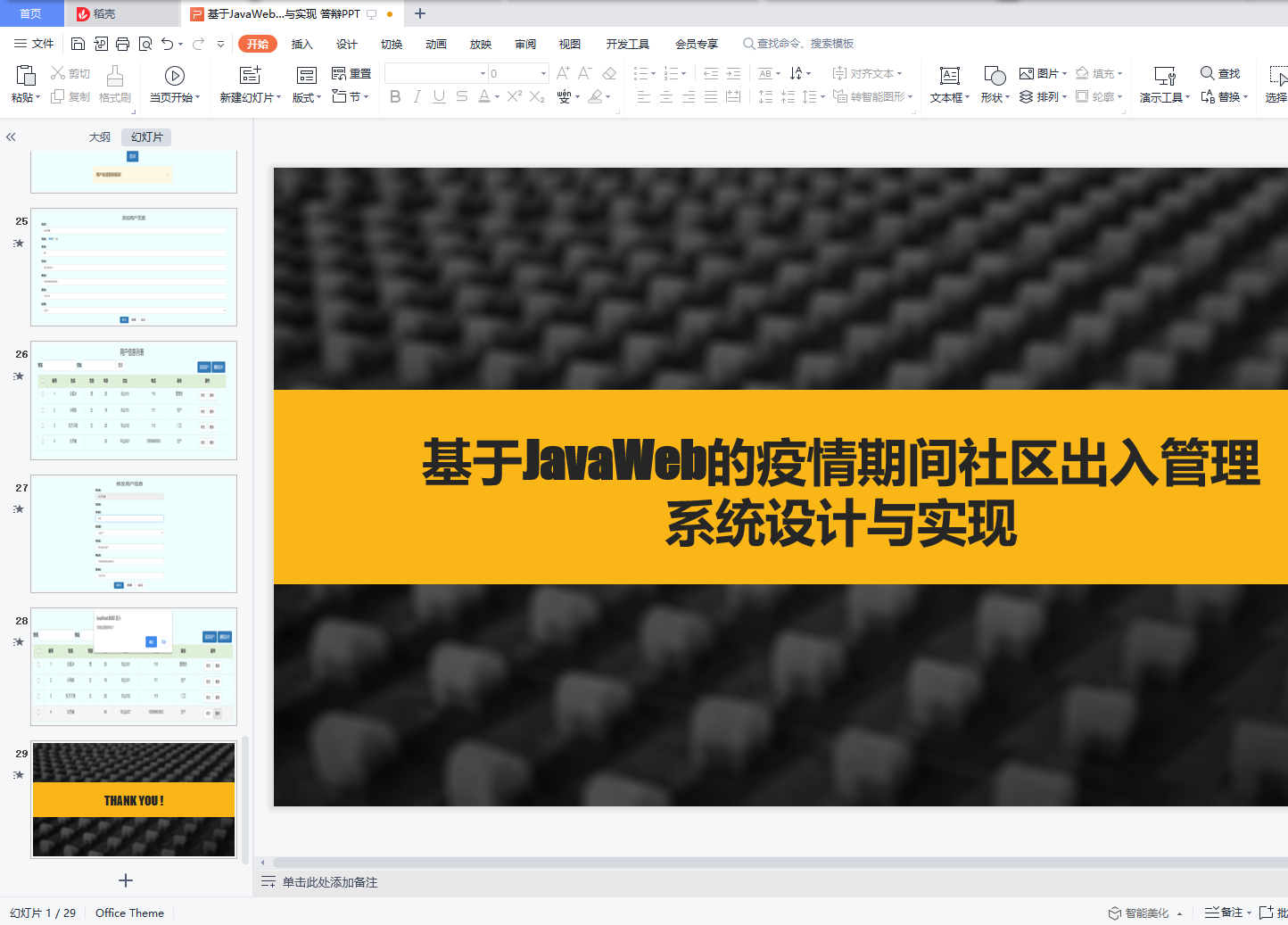Toggle Underline formatting
The height and width of the screenshot is (925, 1288).
click(439, 96)
